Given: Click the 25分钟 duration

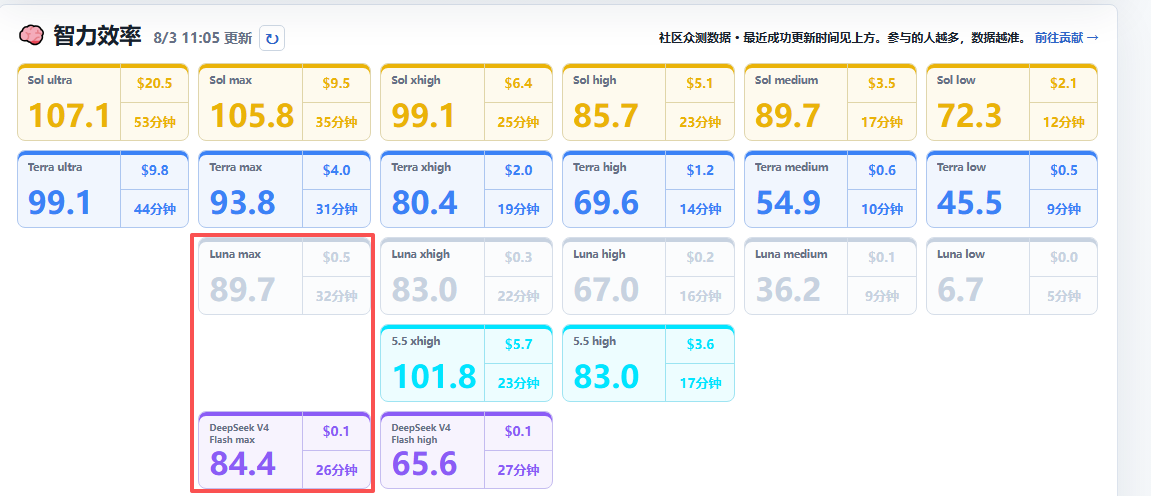Looking at the screenshot, I should pos(518,123).
